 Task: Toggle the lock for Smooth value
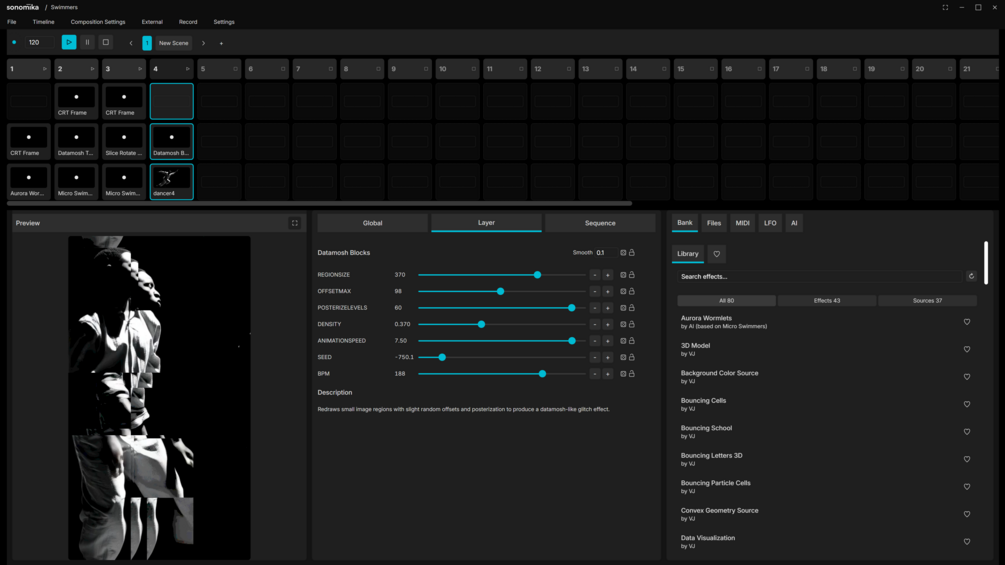pos(631,252)
